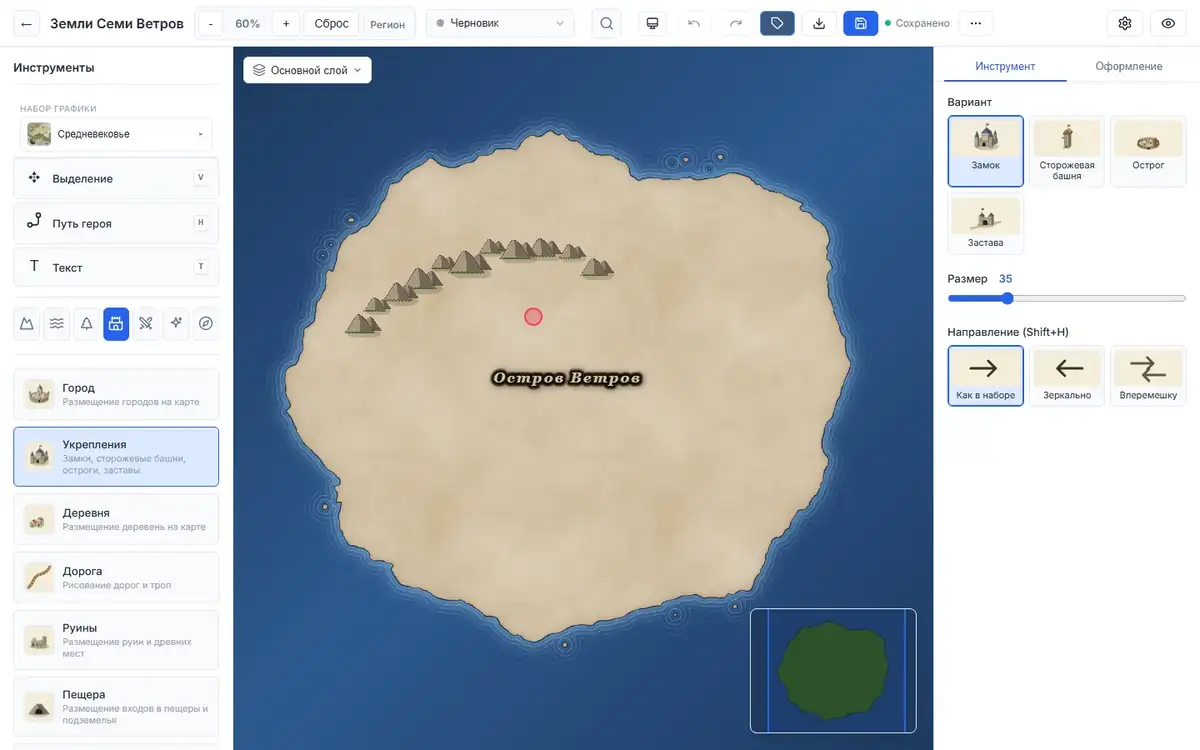Zoom in with the plus button
The image size is (1200, 750).
coord(286,23)
